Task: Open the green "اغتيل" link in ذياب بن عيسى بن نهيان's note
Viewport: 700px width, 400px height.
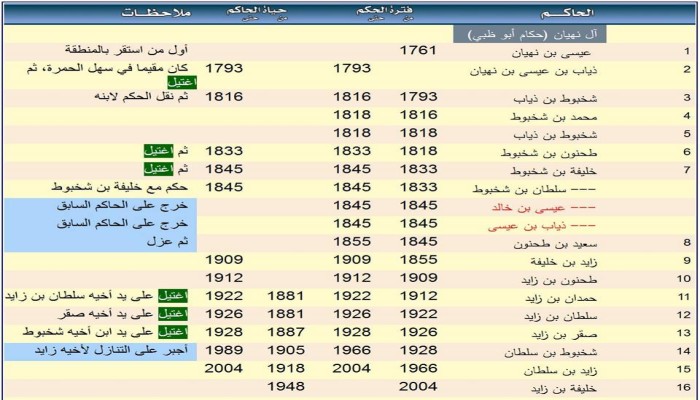Action: [182, 83]
